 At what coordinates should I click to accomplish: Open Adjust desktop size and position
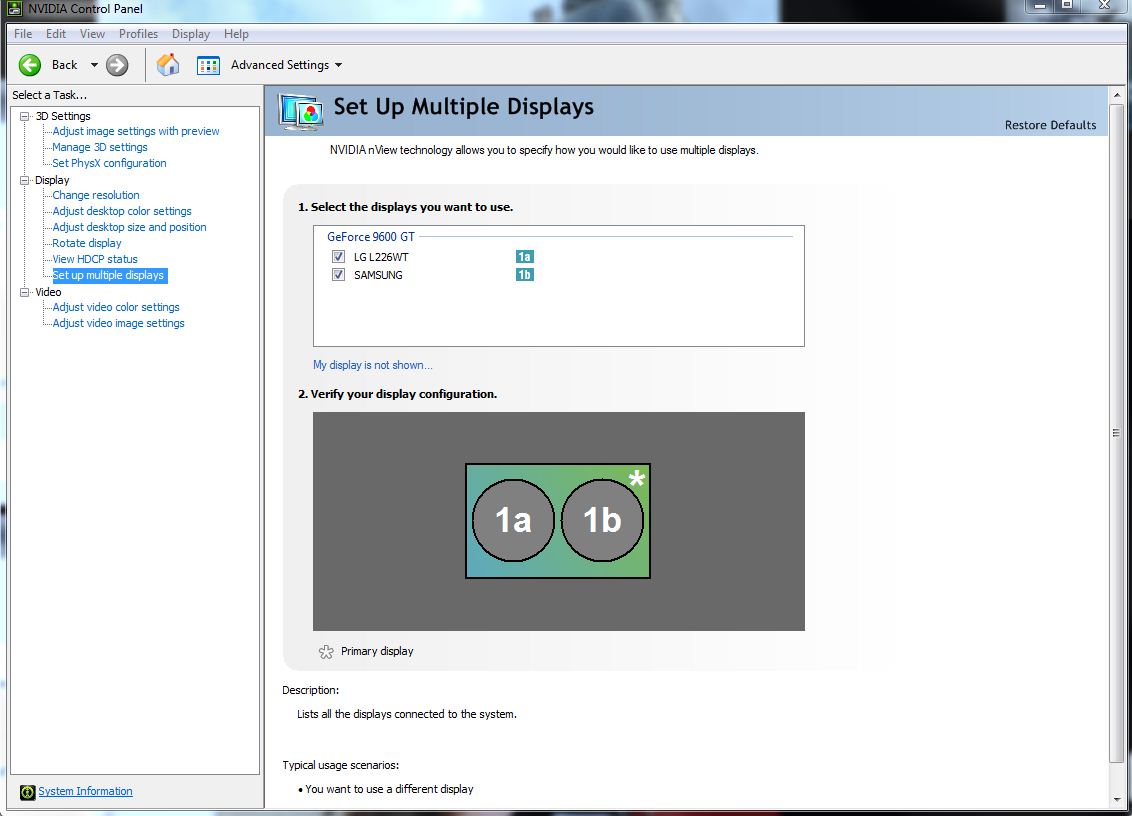tap(129, 227)
